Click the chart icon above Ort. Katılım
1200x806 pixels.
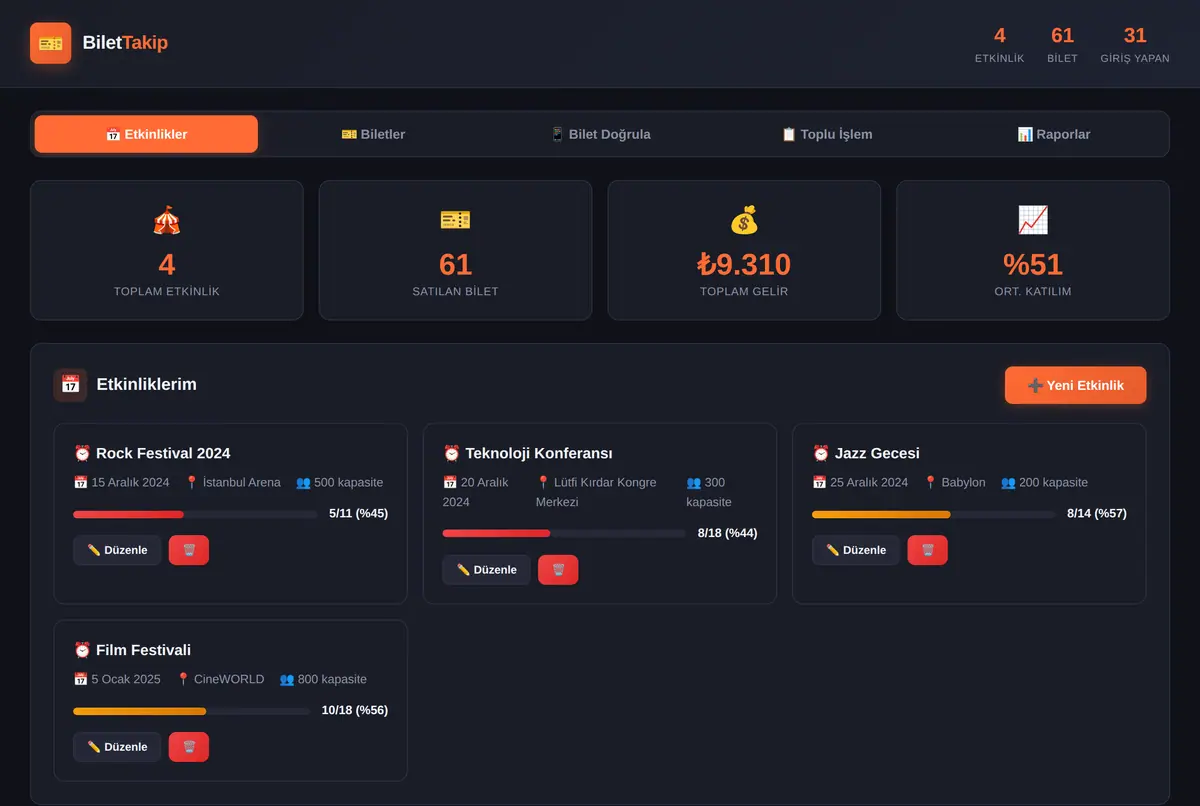pyautogui.click(x=1033, y=220)
